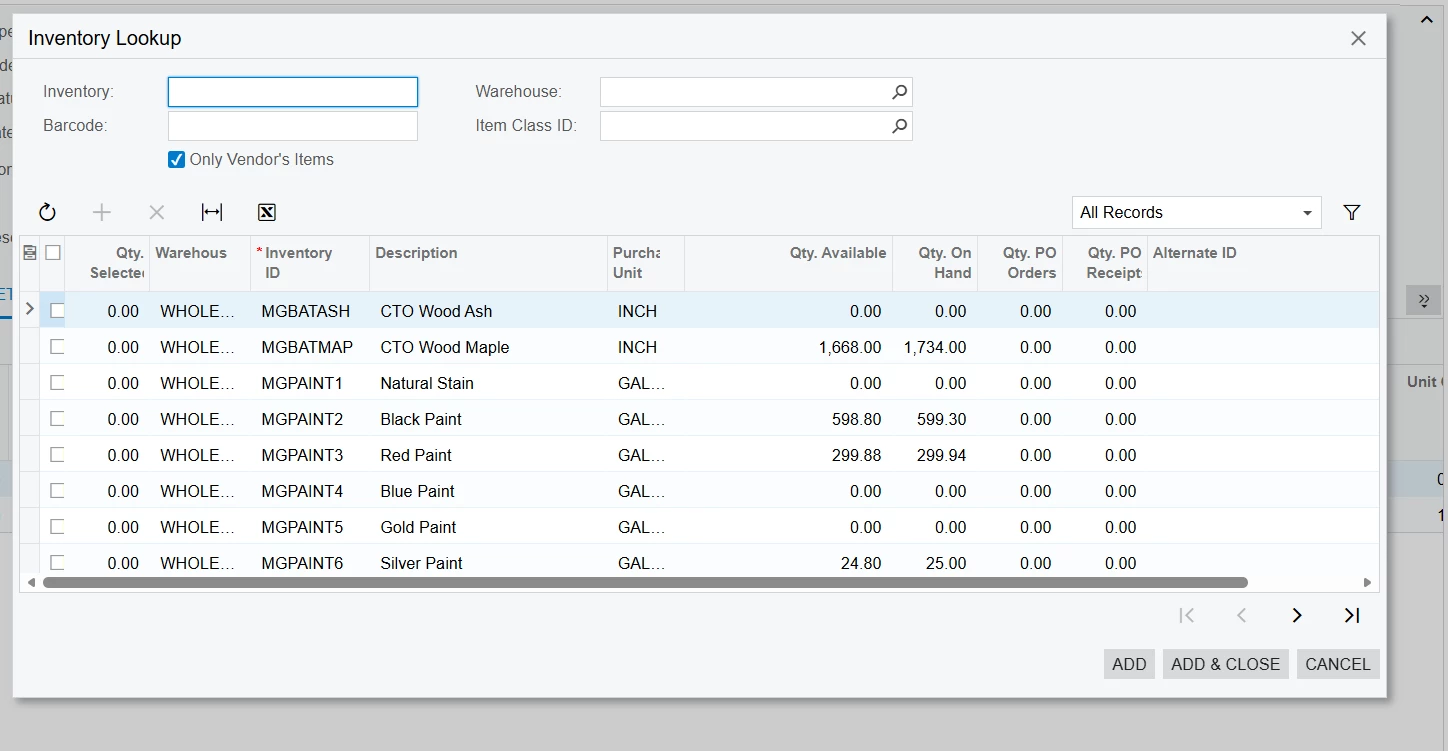Check the MGPAINT5 row checkbox
This screenshot has width=1449, height=751.
57,527
